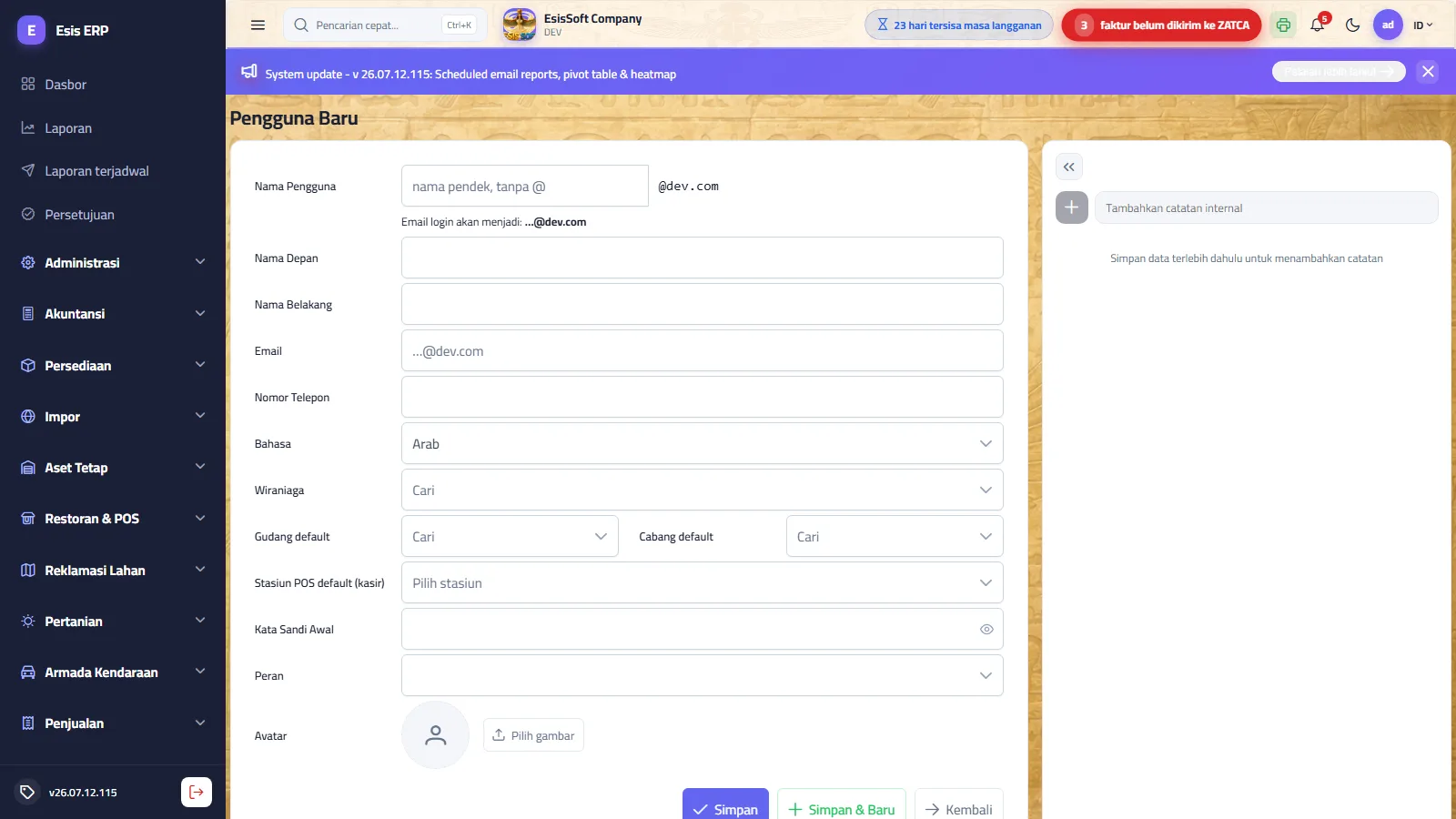The height and width of the screenshot is (819, 1456).
Task: Click the Nama Pengguna input field
Action: tap(525, 187)
